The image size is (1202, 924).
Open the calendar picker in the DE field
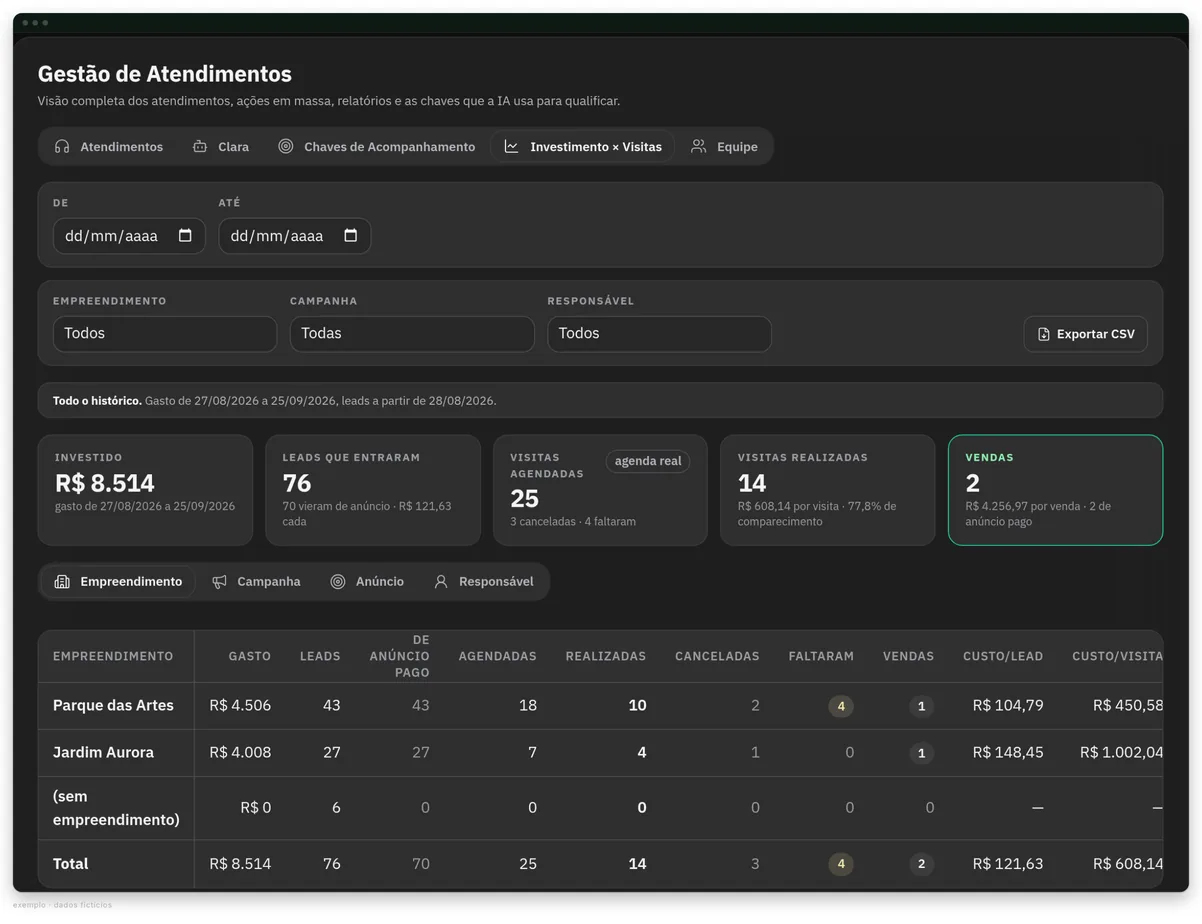pyautogui.click(x=185, y=235)
